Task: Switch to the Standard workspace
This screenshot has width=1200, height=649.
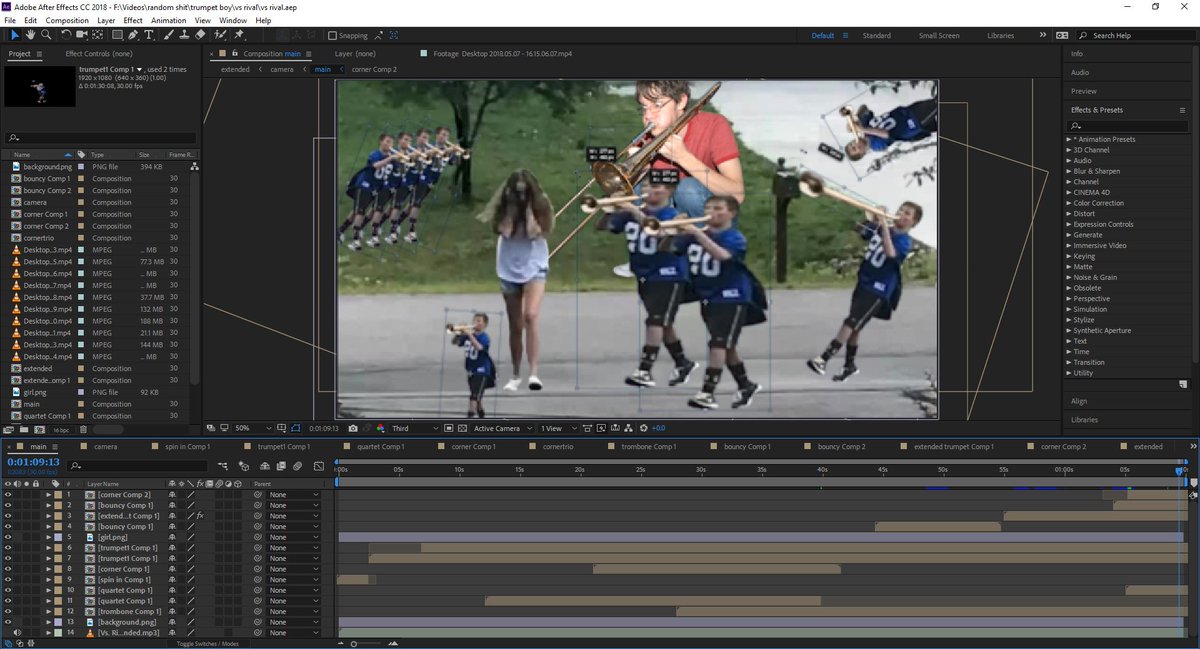Action: (877, 36)
